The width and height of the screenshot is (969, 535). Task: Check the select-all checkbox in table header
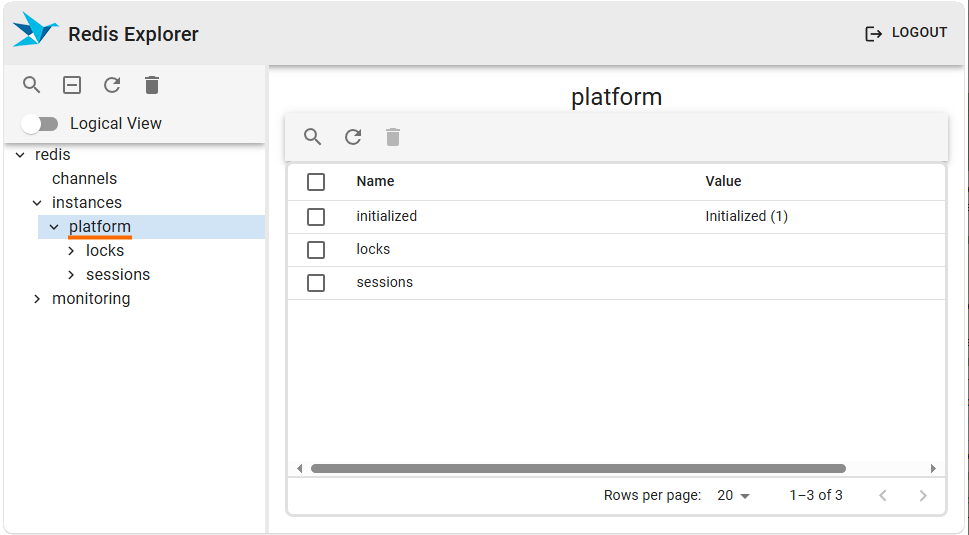pyautogui.click(x=316, y=182)
